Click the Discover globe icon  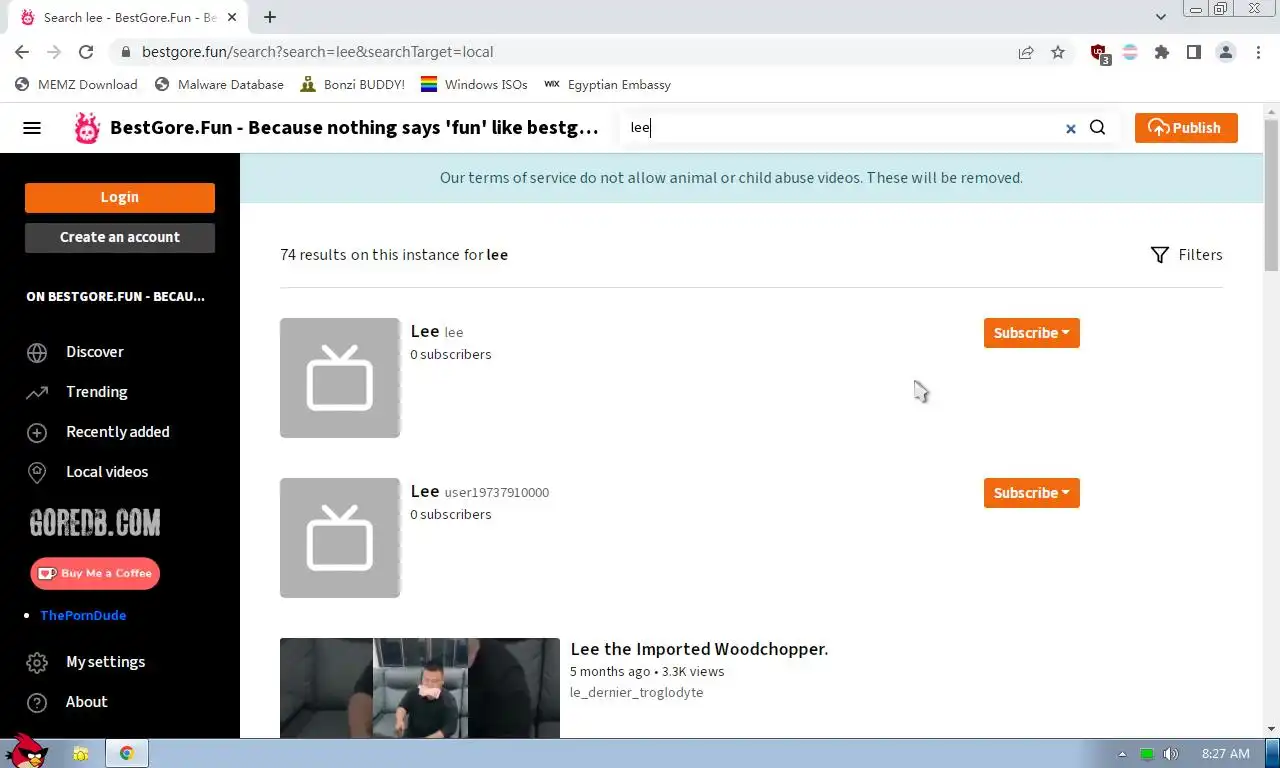[37, 352]
